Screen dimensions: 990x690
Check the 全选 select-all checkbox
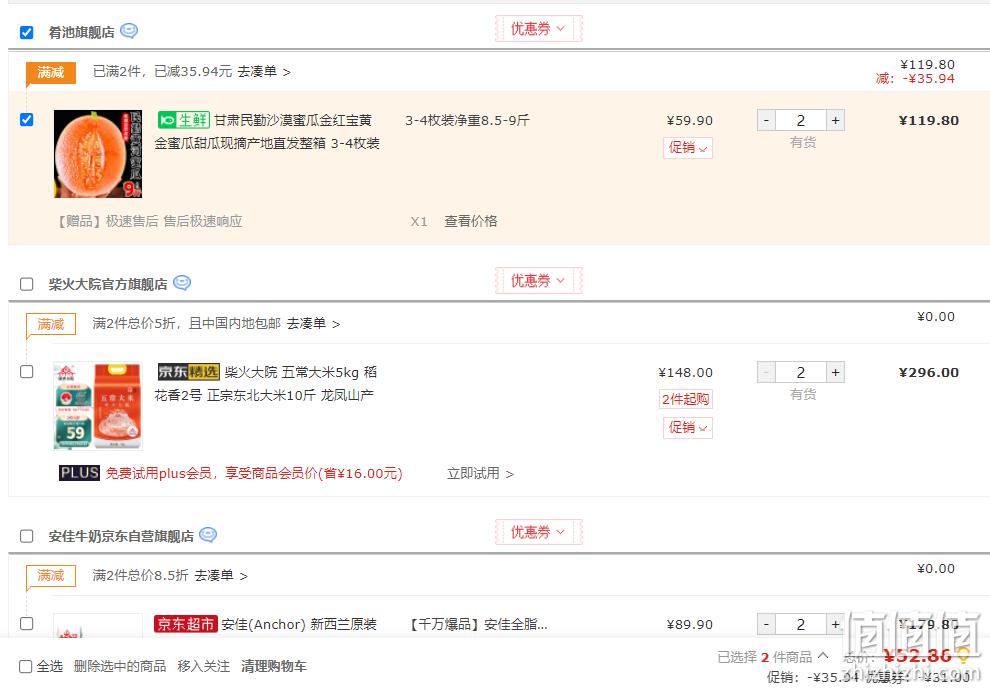pyautogui.click(x=26, y=667)
